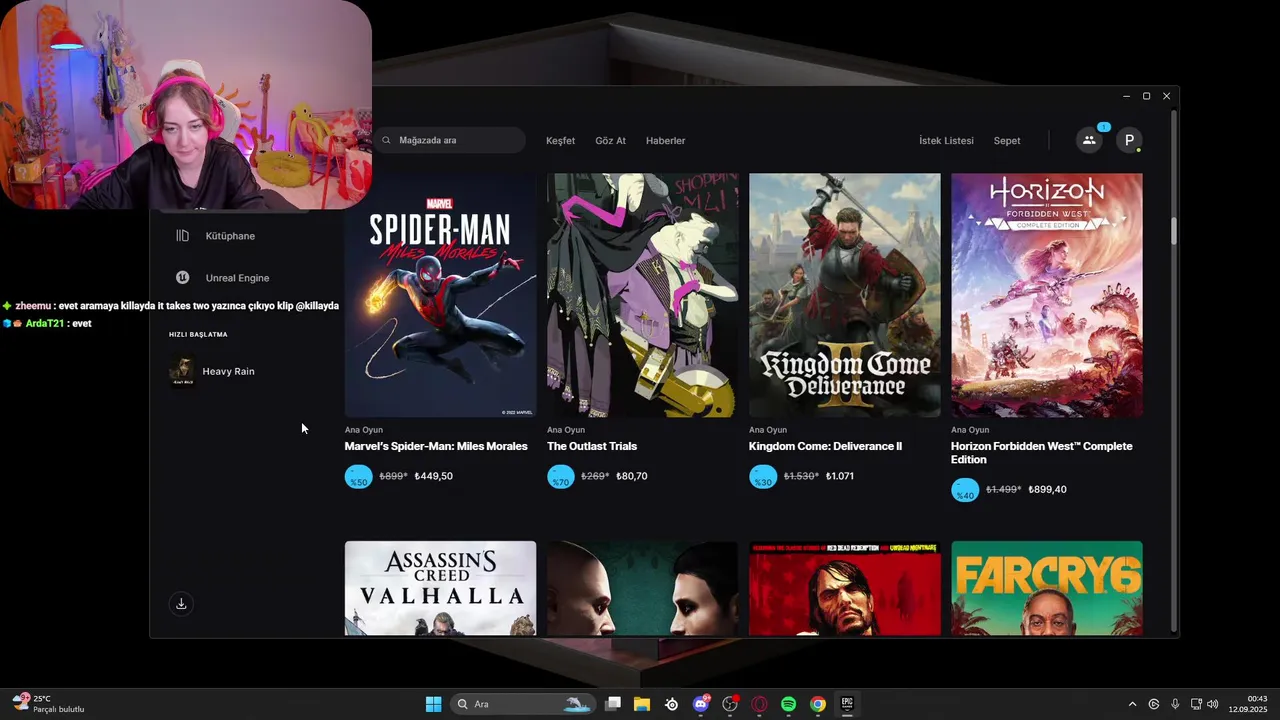Click the ArdaT21 chat message overlay
Screen dimensions: 1280x720
pos(47,324)
